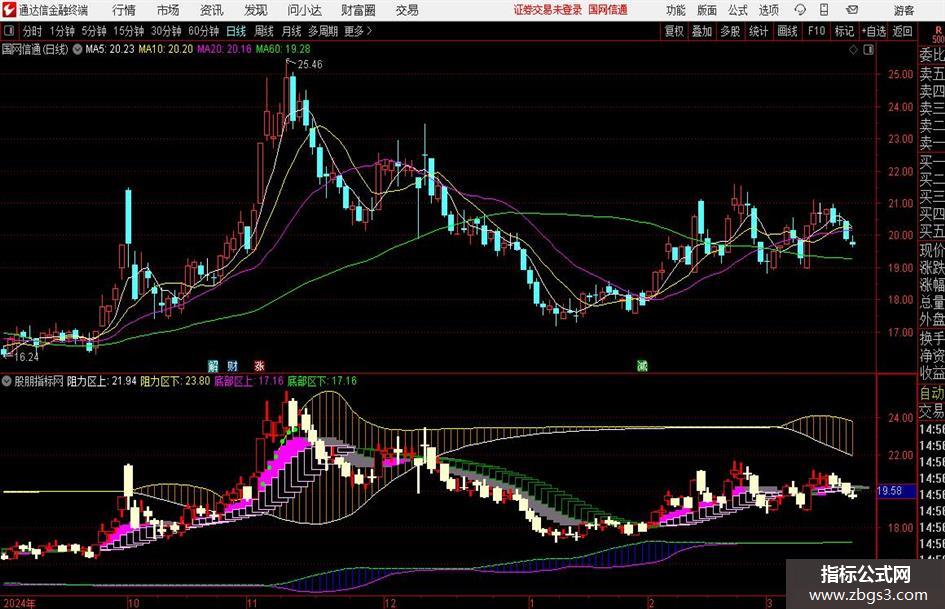
Task: Click the 统计 statistics toolbar button
Action: coord(758,31)
